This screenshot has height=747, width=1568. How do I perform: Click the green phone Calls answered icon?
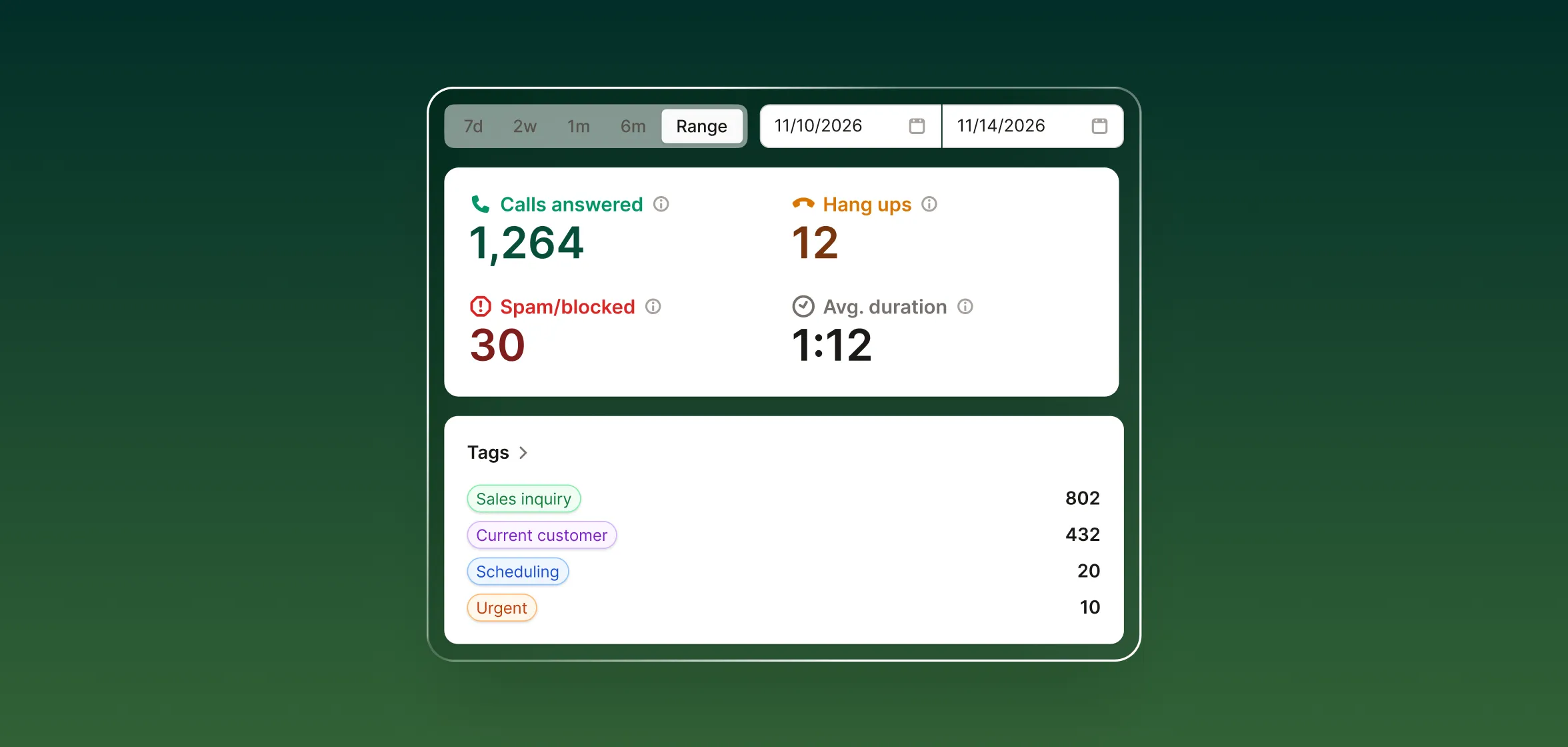480,204
